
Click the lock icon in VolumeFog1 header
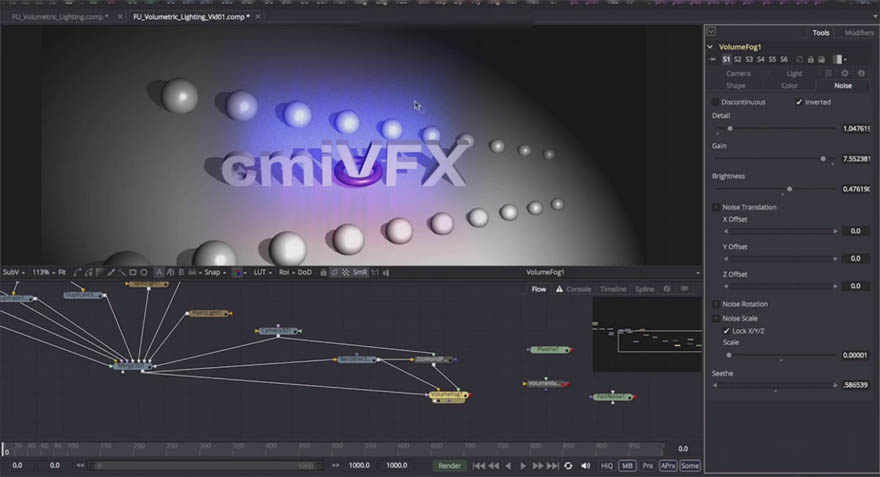point(810,59)
